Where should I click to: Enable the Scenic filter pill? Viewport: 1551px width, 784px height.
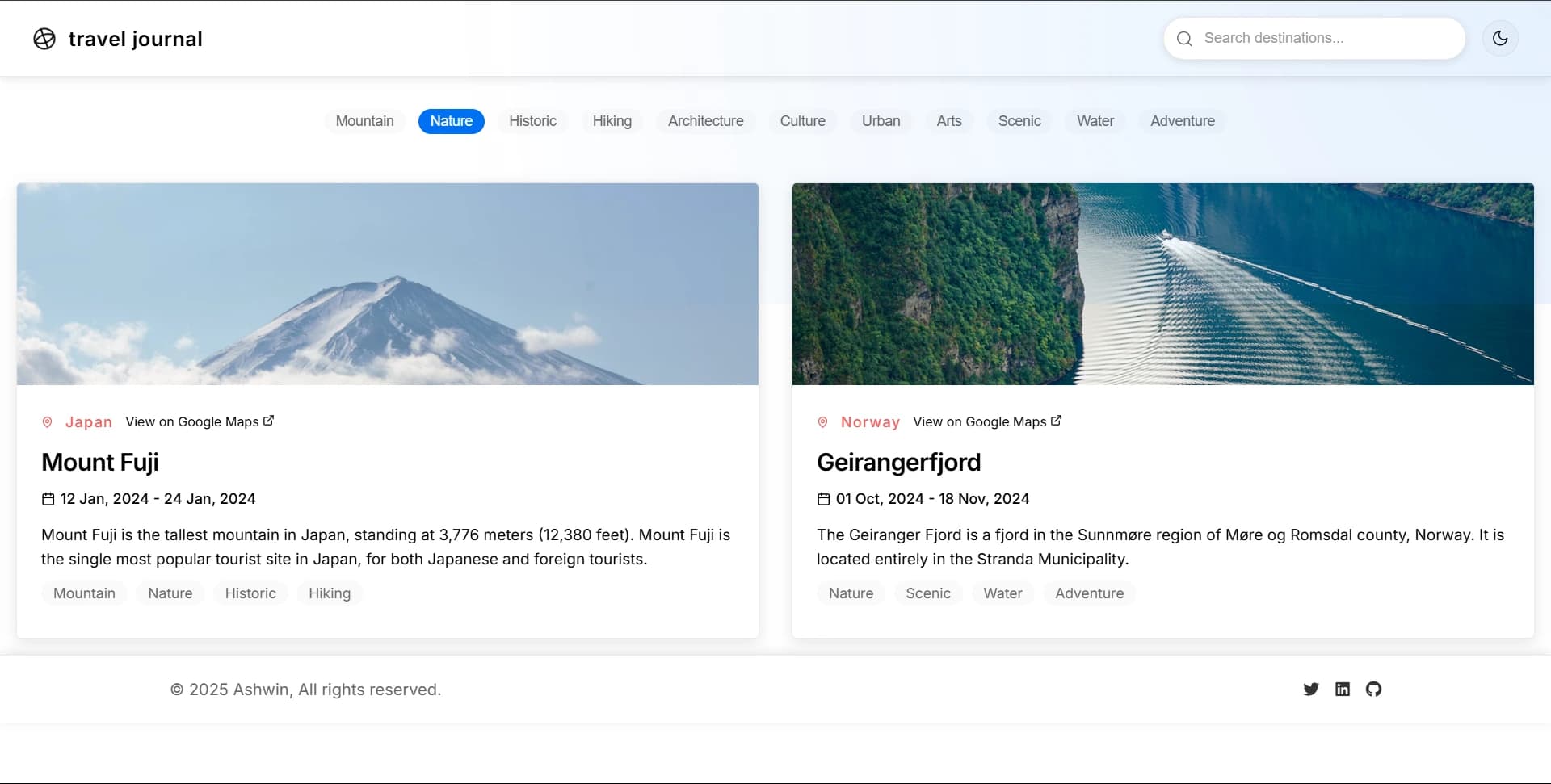[1019, 121]
